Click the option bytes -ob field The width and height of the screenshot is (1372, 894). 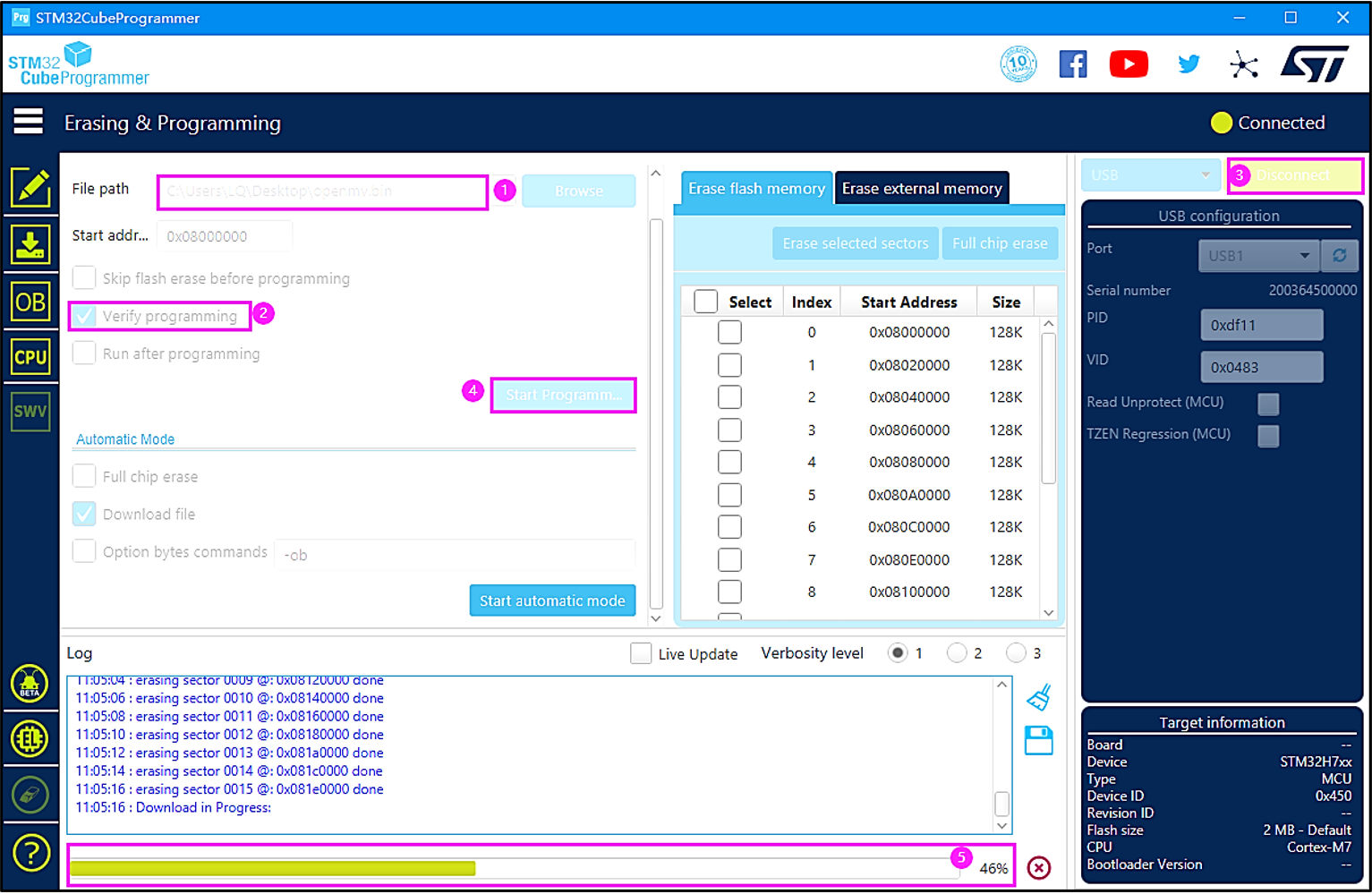pos(455,555)
